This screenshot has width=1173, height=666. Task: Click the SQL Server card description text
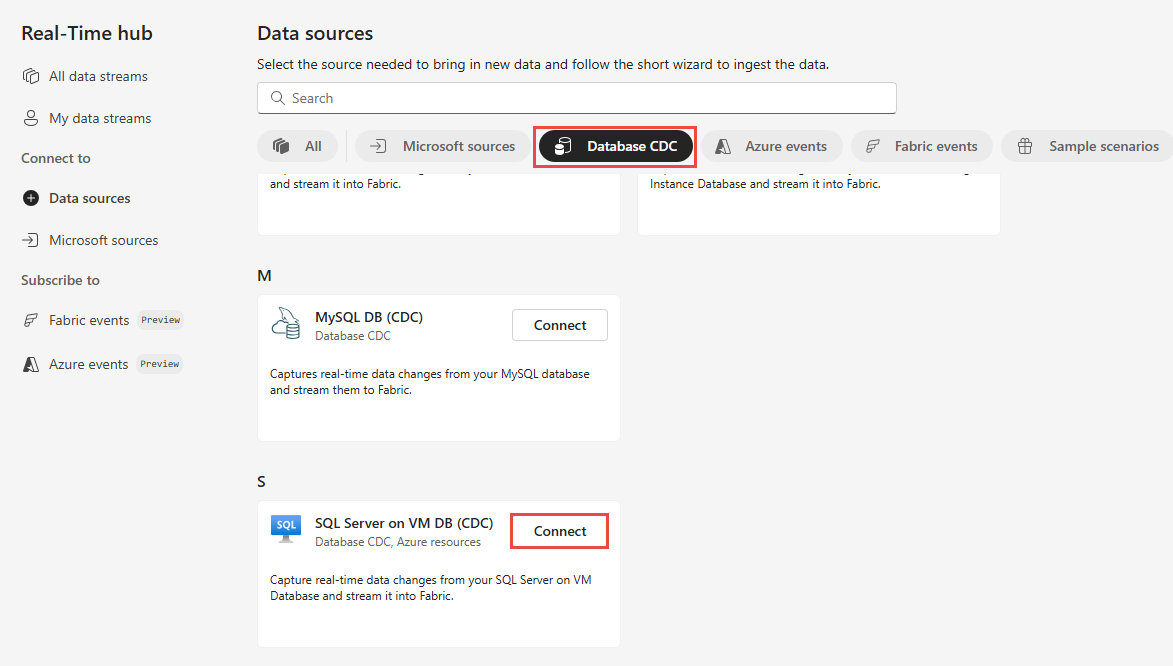431,588
